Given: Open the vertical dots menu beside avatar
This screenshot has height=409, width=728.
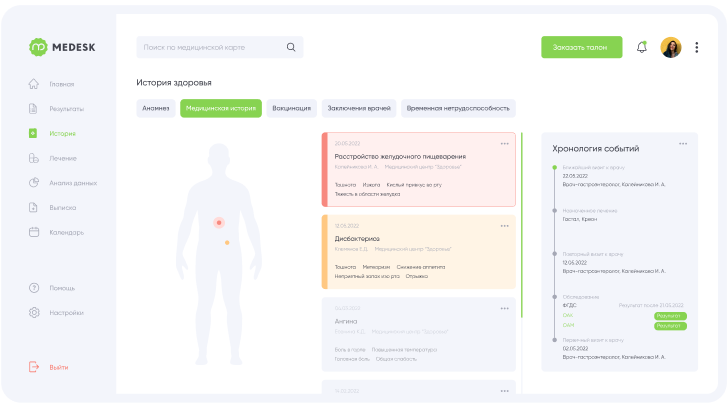Looking at the screenshot, I should point(696,47).
